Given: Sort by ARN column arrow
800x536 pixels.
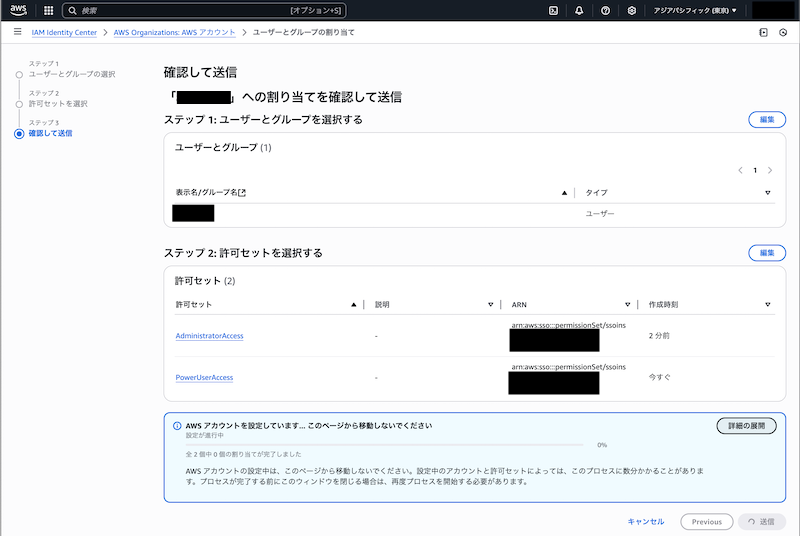Looking at the screenshot, I should (628, 304).
